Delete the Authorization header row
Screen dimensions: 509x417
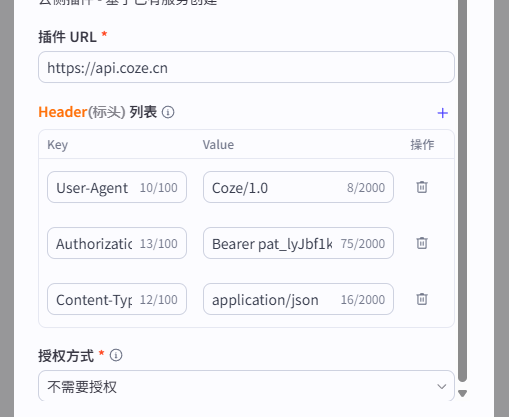click(x=422, y=243)
